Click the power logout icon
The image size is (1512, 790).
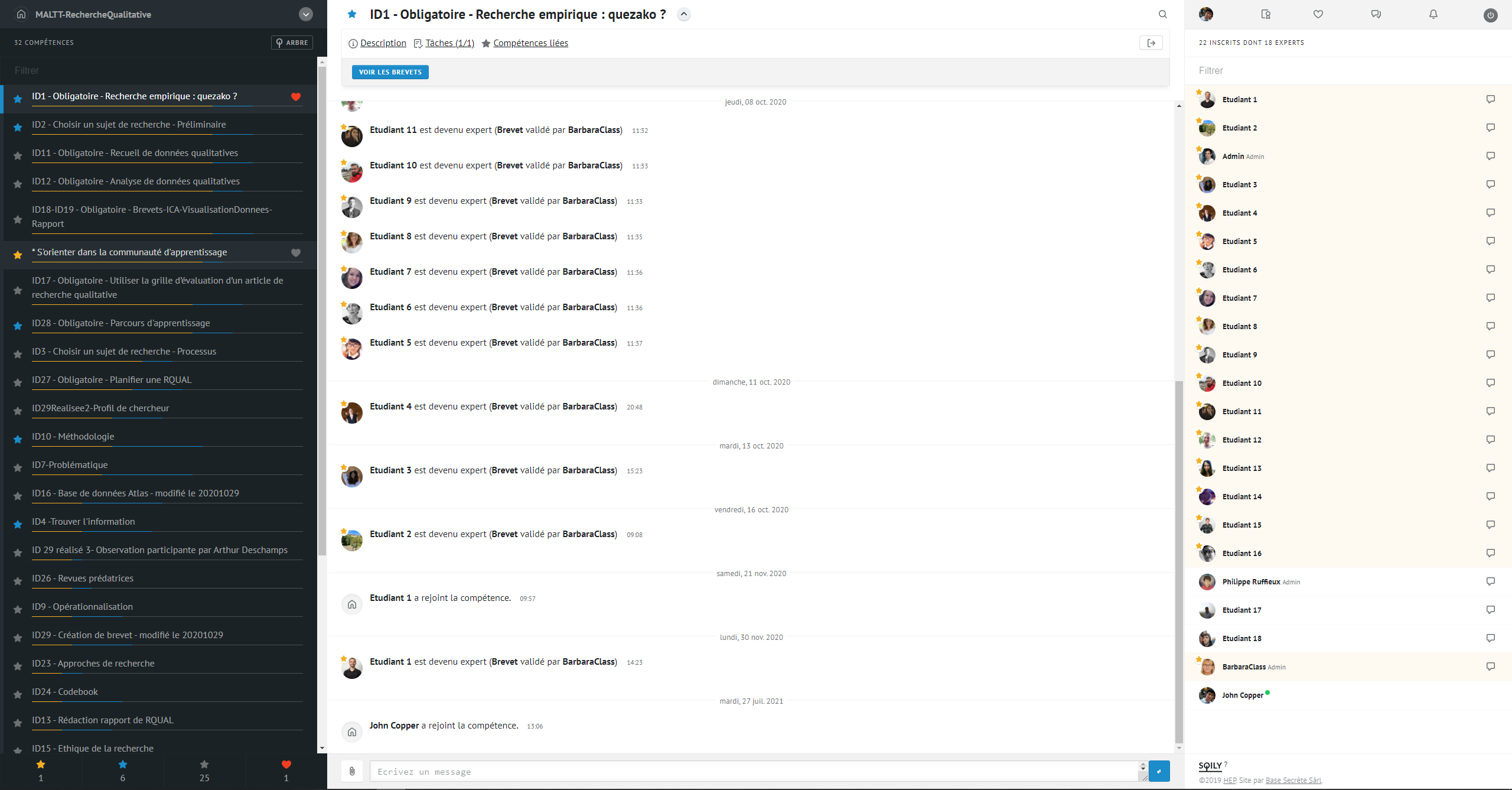pyautogui.click(x=1490, y=15)
